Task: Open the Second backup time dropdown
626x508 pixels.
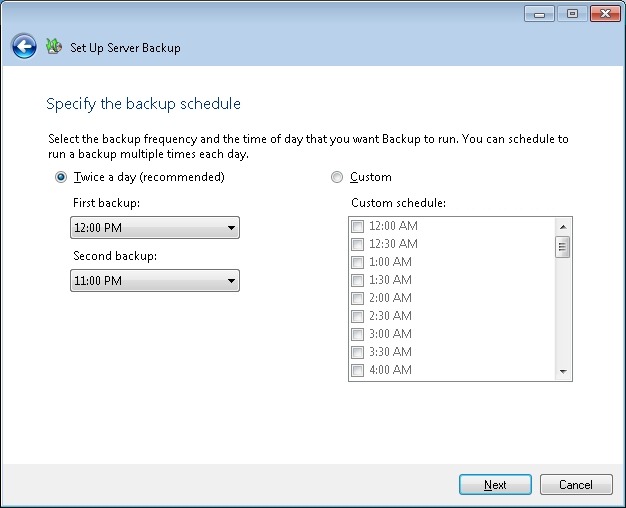Action: click(155, 281)
